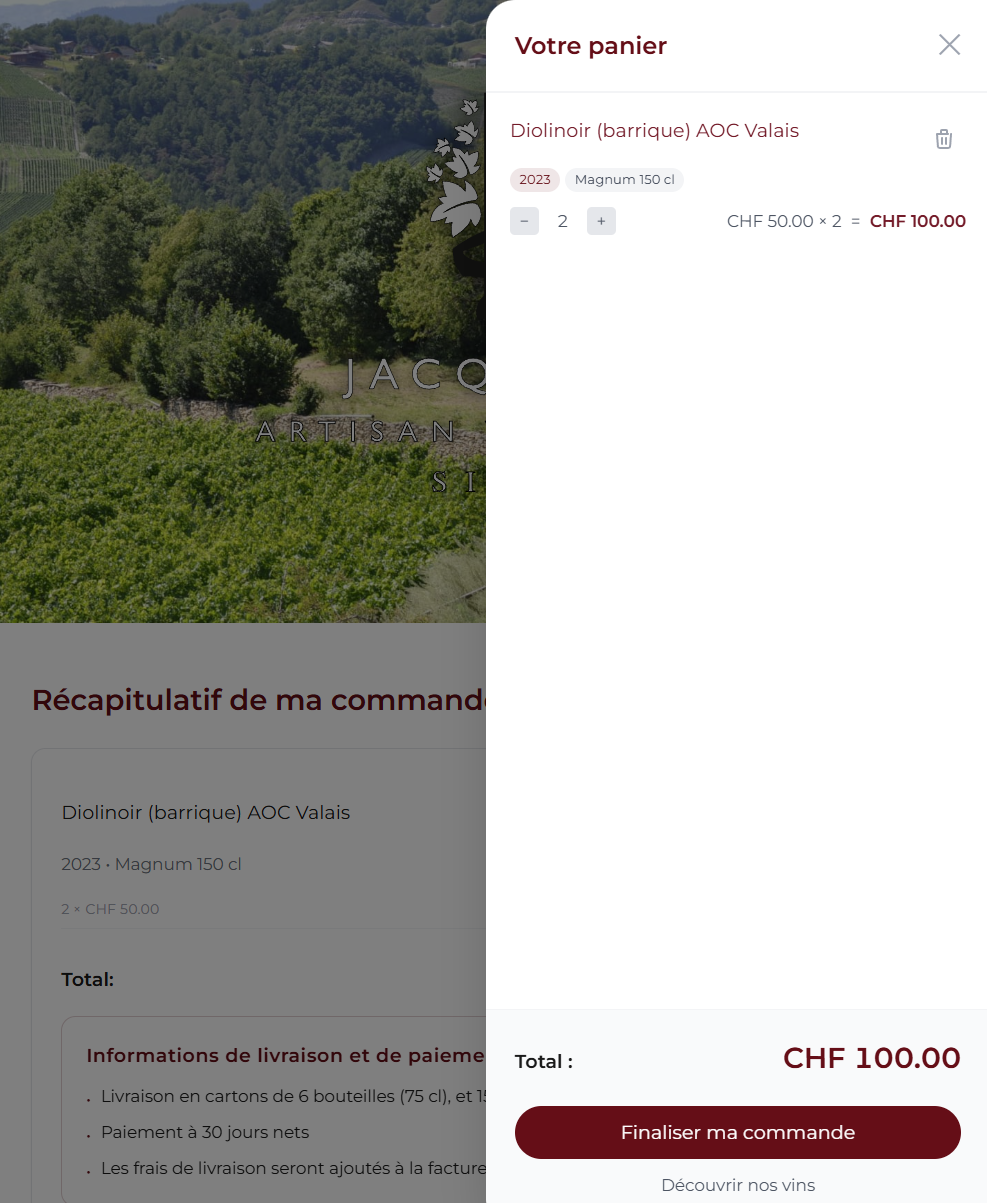Click Informations de livraison et de paiement heading

click(x=286, y=1055)
